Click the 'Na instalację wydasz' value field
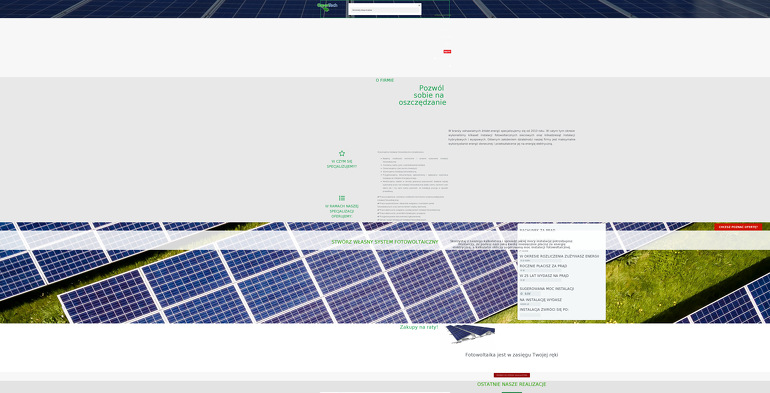This screenshot has height=393, width=770. click(x=530, y=304)
